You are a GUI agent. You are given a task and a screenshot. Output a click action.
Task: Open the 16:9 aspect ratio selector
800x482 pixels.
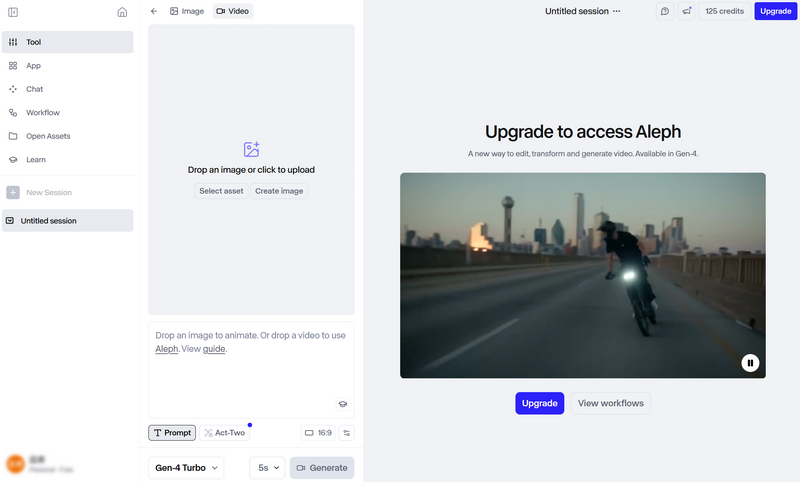pyautogui.click(x=318, y=433)
